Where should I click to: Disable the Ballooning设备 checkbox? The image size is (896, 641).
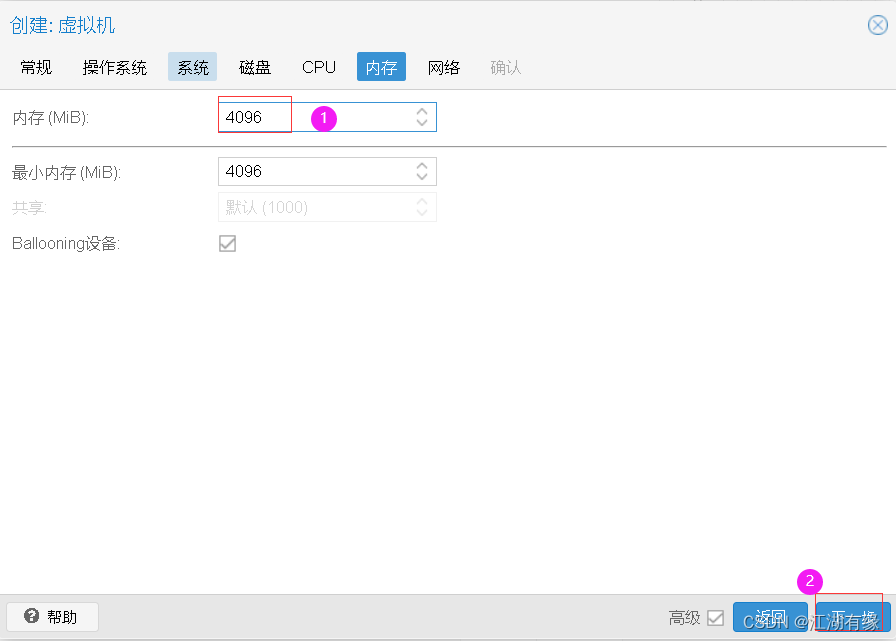(227, 243)
